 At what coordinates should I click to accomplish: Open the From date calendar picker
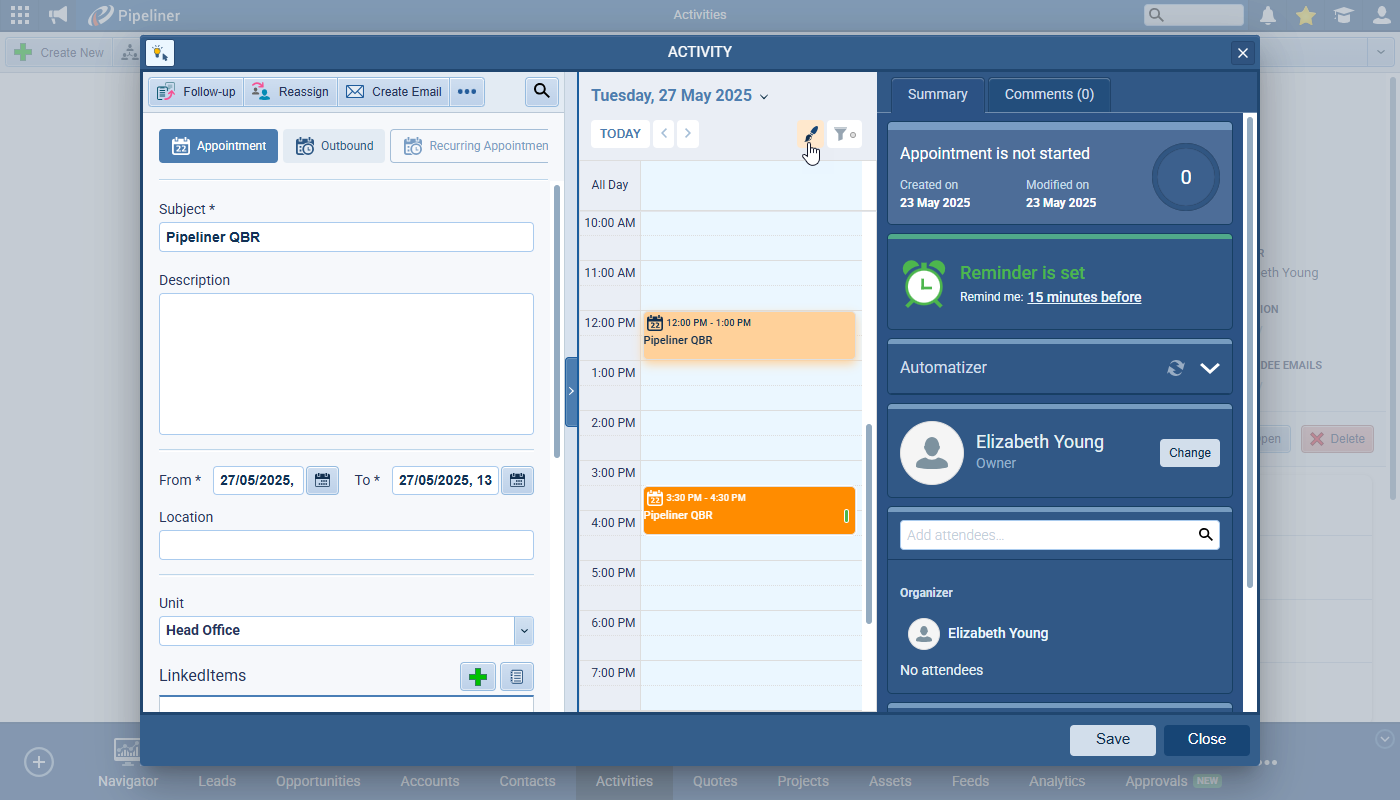pyautogui.click(x=322, y=481)
